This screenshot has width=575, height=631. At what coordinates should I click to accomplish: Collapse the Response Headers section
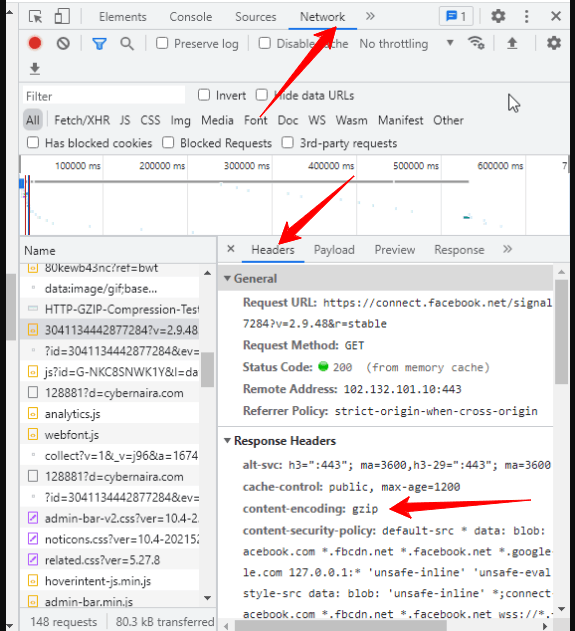(x=227, y=441)
